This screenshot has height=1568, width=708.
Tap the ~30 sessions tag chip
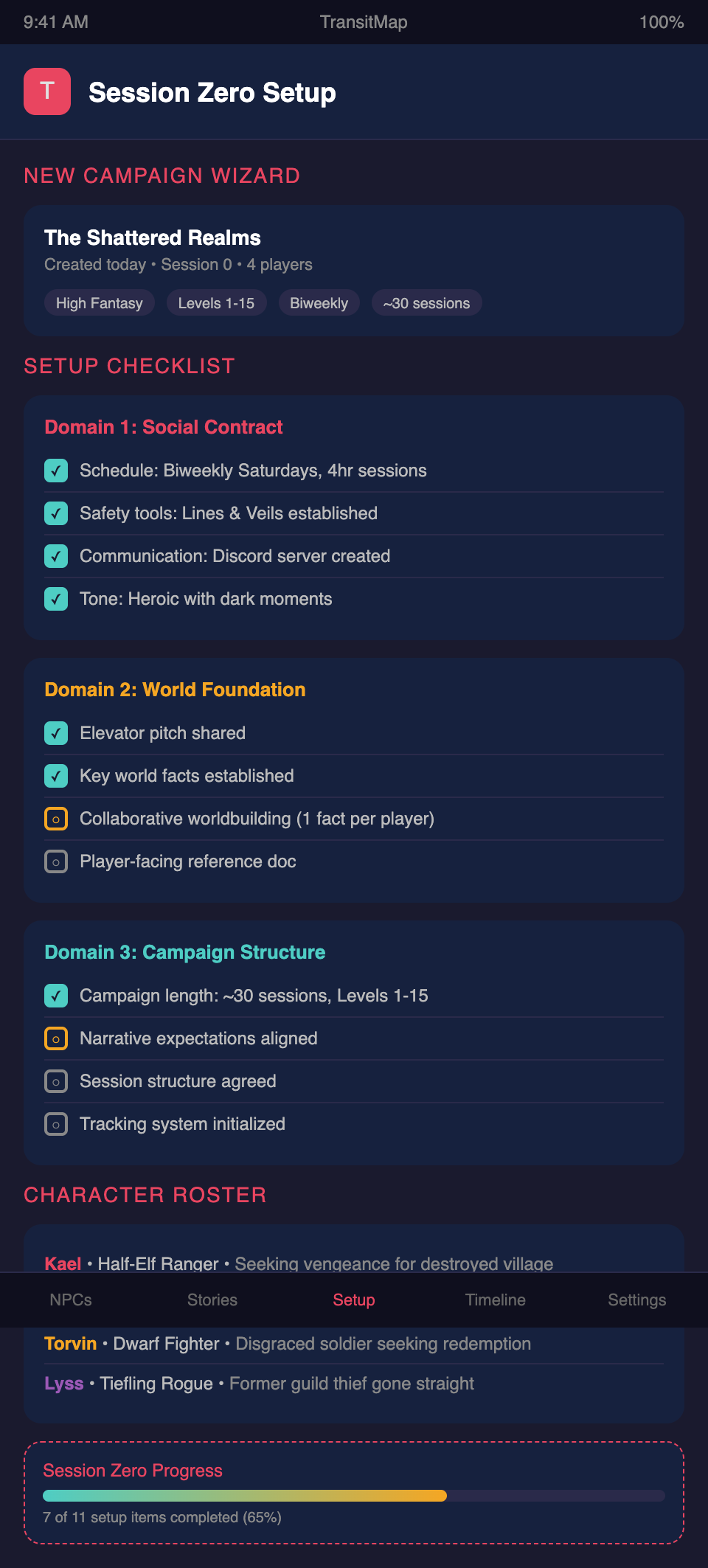tap(426, 303)
